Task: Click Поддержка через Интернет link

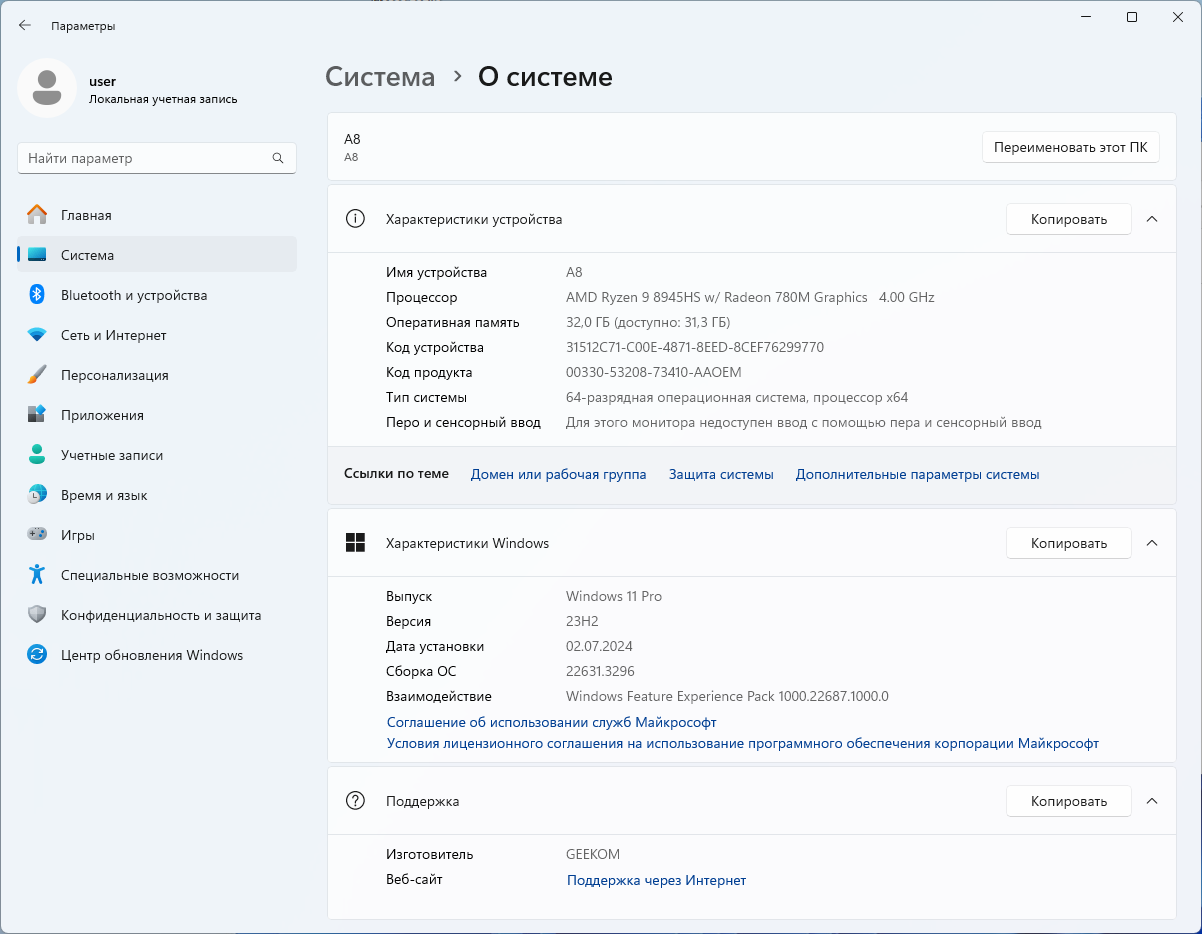Action: [x=656, y=880]
